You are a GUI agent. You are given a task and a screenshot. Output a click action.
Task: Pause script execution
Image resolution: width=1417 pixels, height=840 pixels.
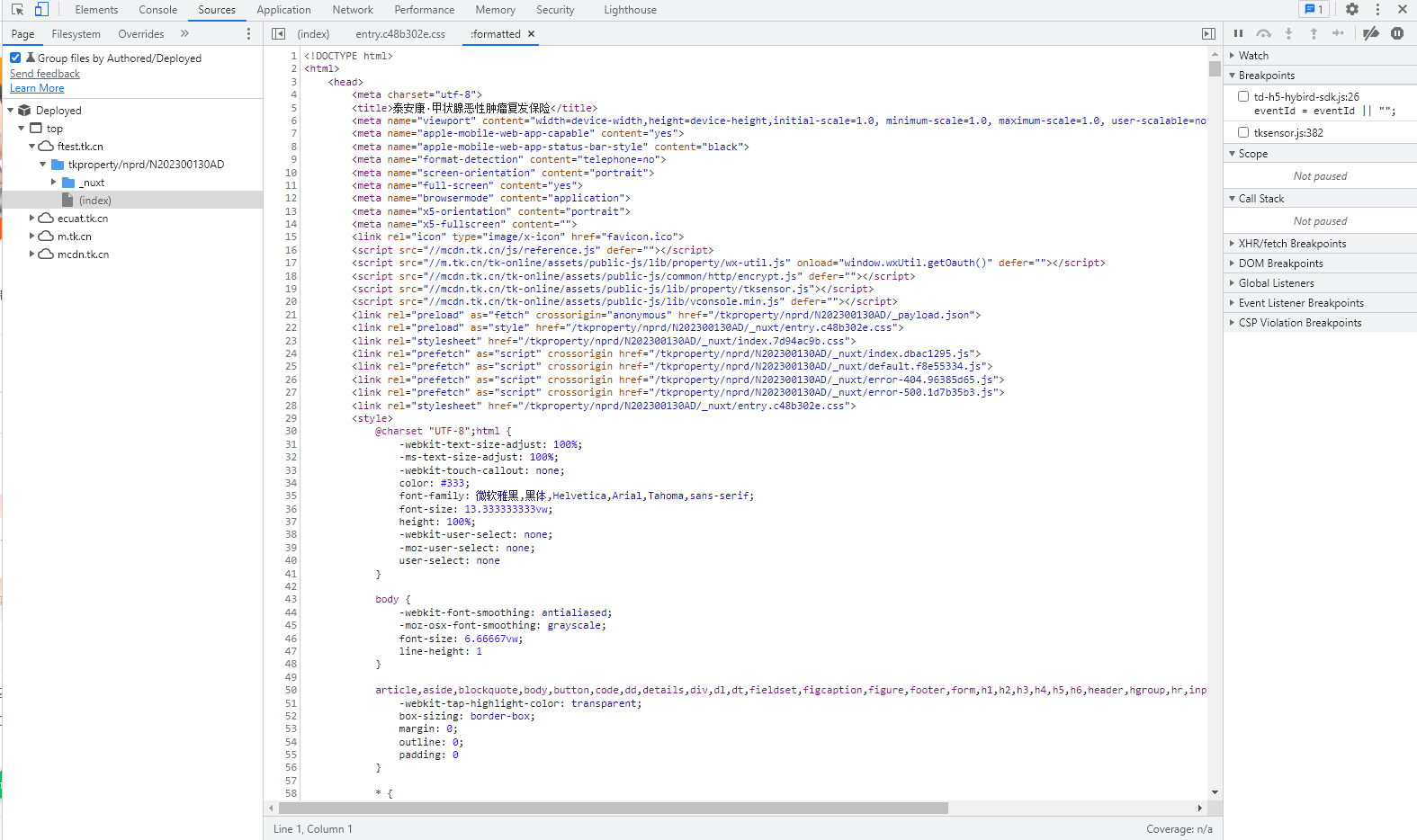[1238, 34]
